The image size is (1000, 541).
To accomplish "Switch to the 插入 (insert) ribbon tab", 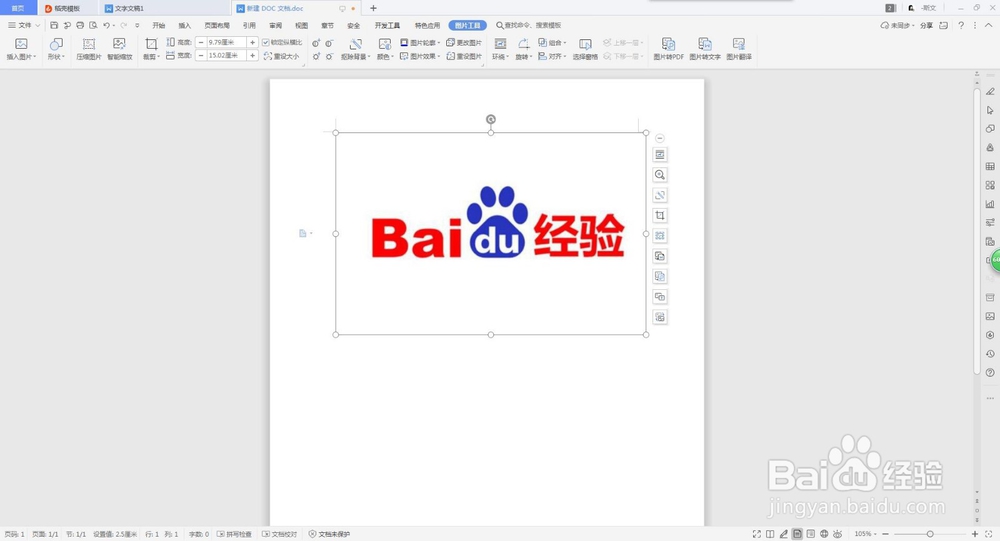I will 184,26.
